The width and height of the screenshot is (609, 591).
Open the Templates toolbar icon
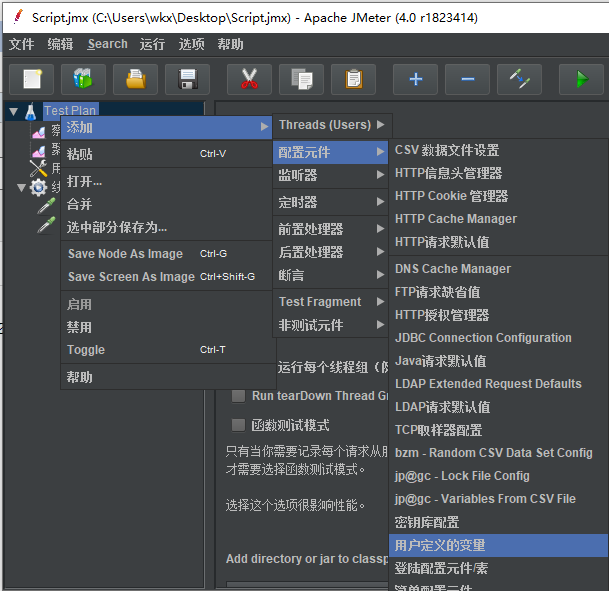83,79
